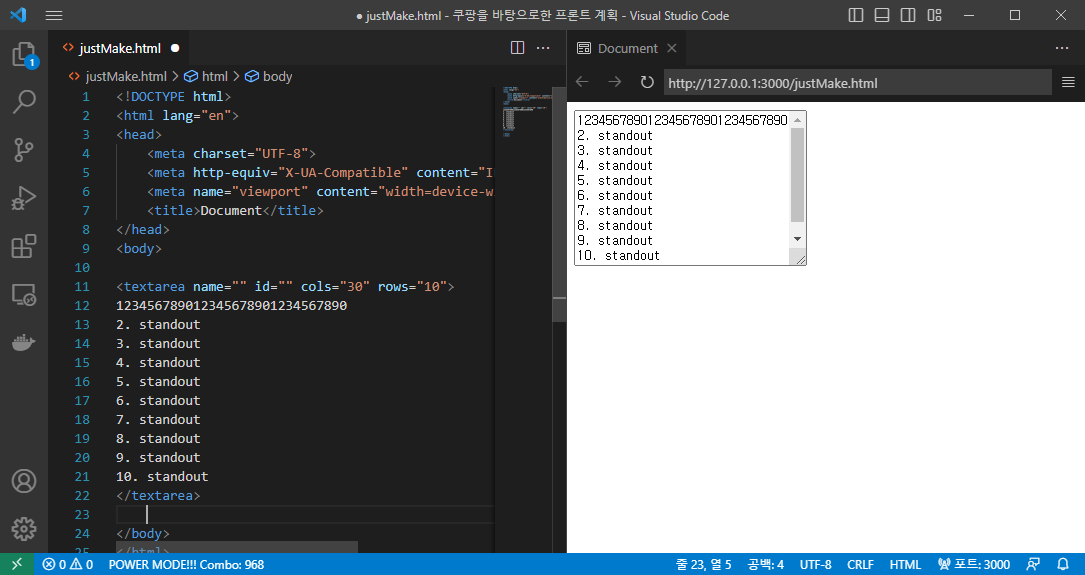The height and width of the screenshot is (575, 1085).
Task: Open the Run and Debug view
Action: pos(24,198)
